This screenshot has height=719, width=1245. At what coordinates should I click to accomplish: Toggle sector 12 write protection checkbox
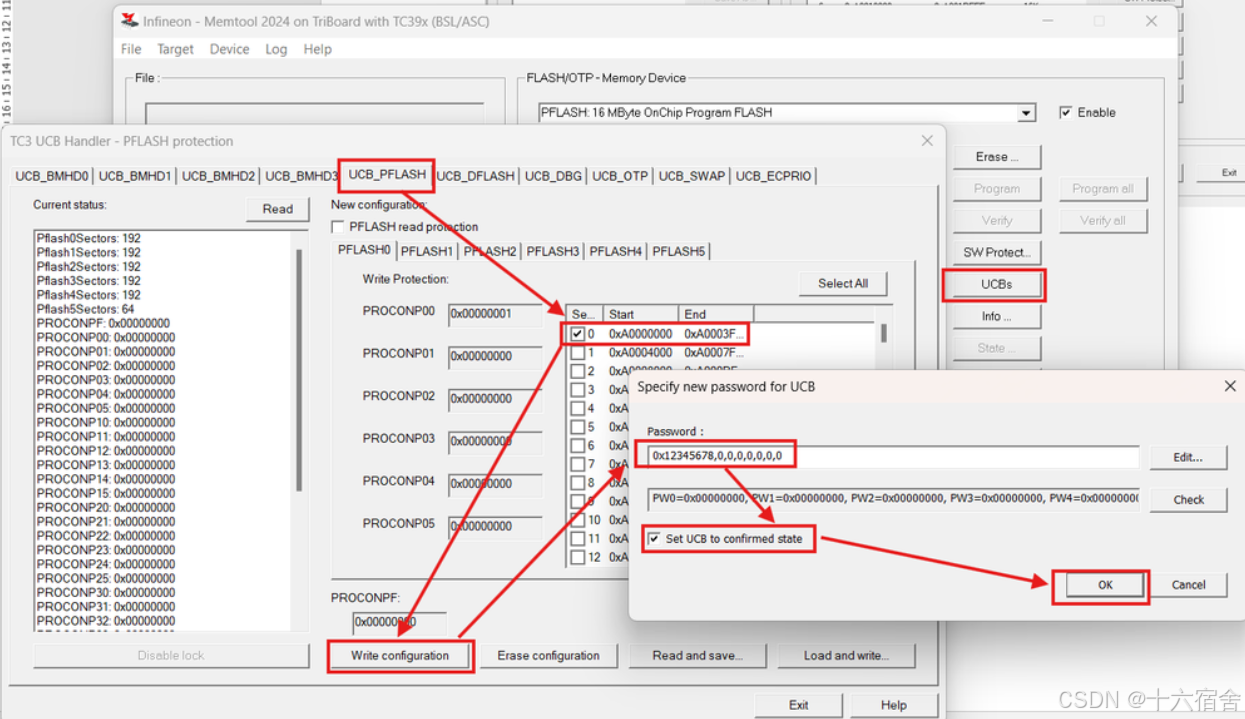[577, 557]
